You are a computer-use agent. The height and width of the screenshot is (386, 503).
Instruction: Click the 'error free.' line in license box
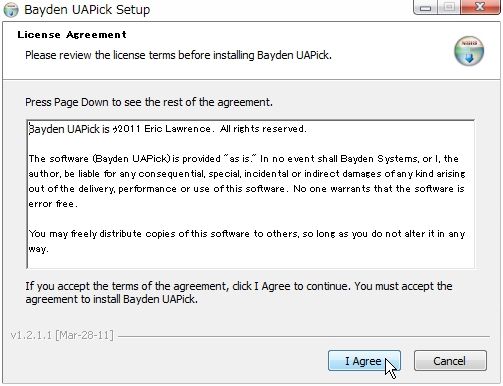(53, 204)
